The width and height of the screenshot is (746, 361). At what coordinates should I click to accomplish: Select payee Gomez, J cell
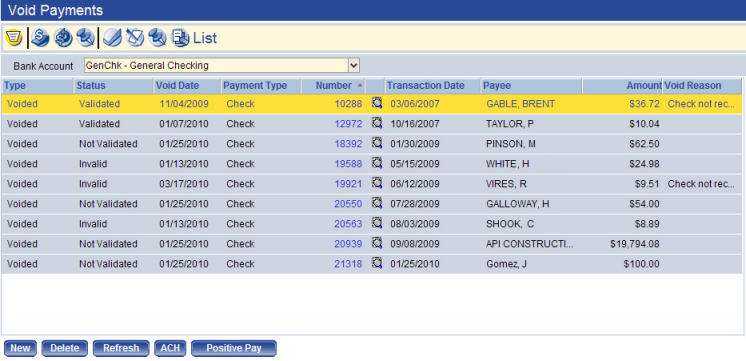(x=506, y=263)
